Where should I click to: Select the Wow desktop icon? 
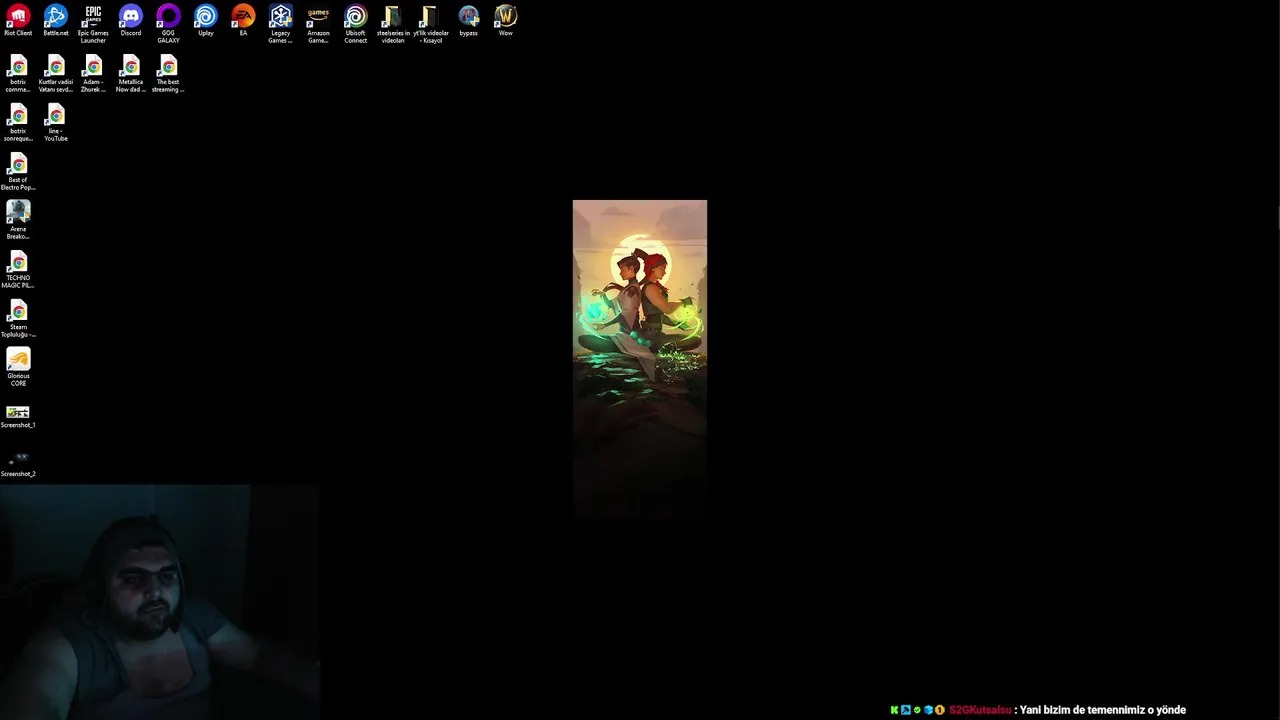(506, 21)
